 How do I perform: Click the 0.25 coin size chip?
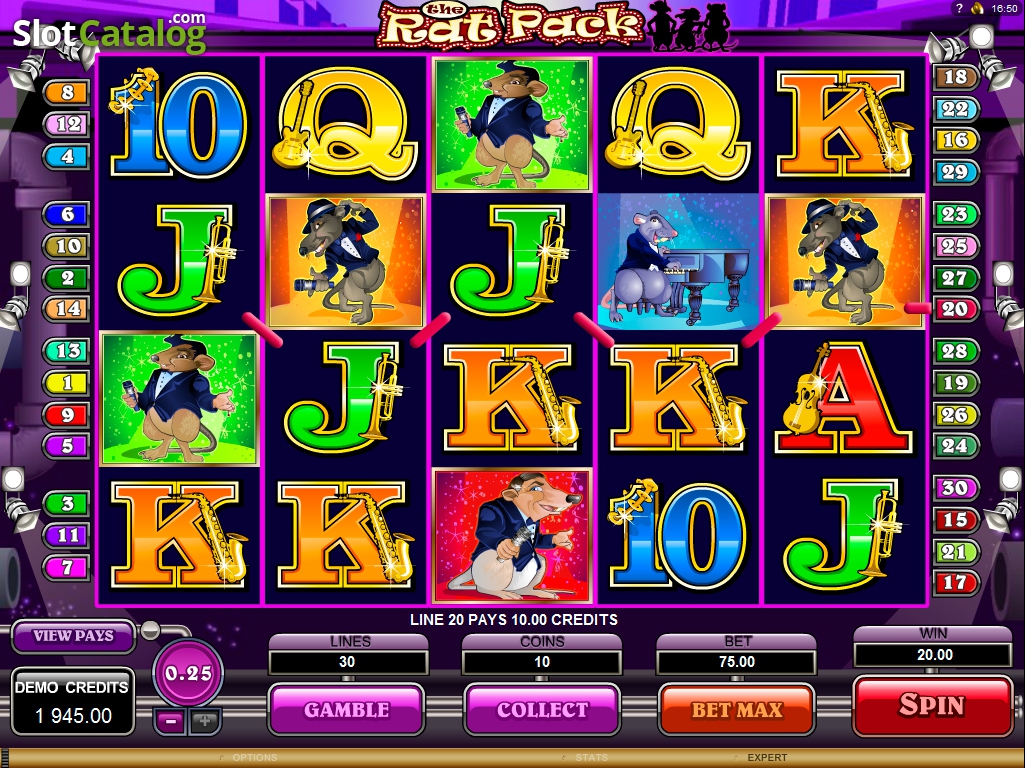(x=188, y=673)
